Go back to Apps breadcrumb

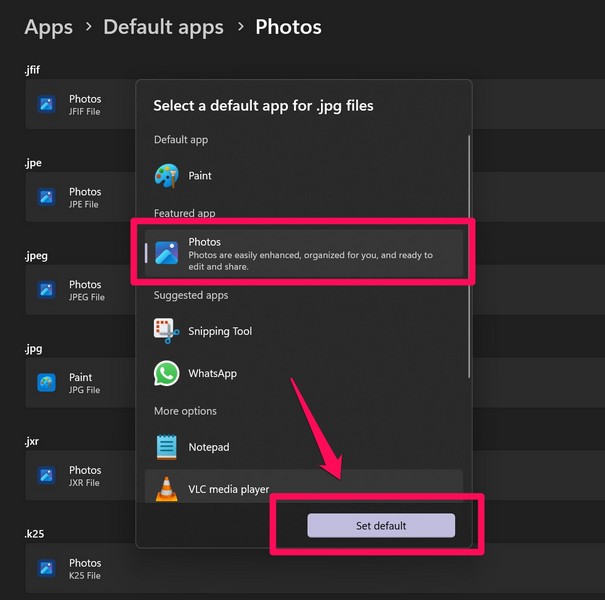[48, 27]
